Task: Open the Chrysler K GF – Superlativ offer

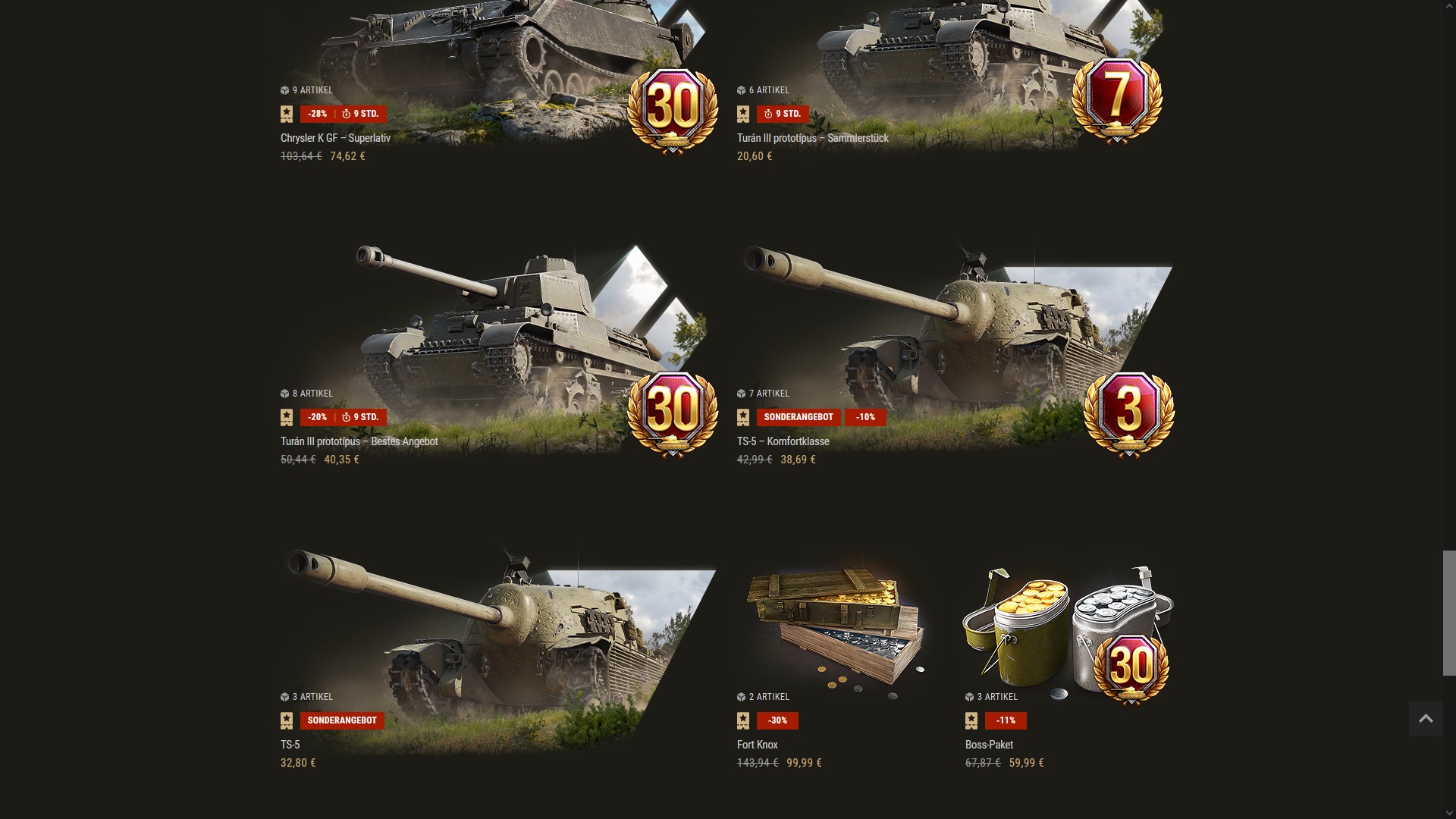Action: (x=335, y=138)
